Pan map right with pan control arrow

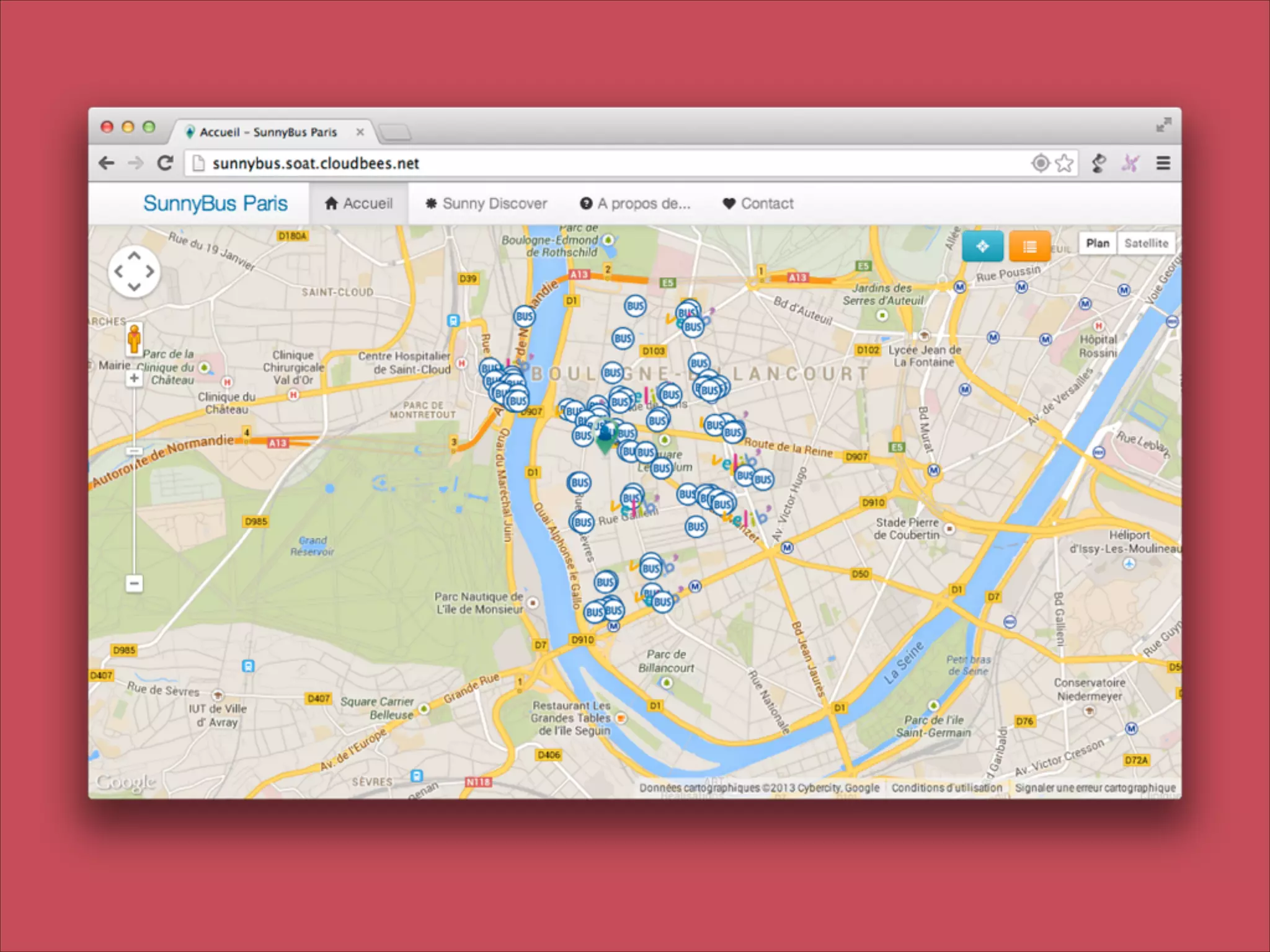point(150,271)
